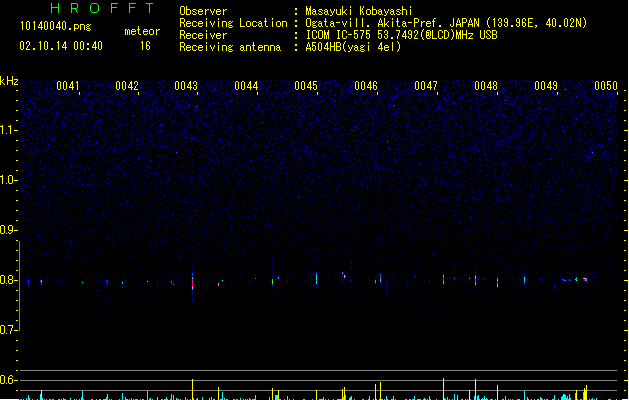Click the ICOM IC-575 receiver description

(x=401, y=35)
